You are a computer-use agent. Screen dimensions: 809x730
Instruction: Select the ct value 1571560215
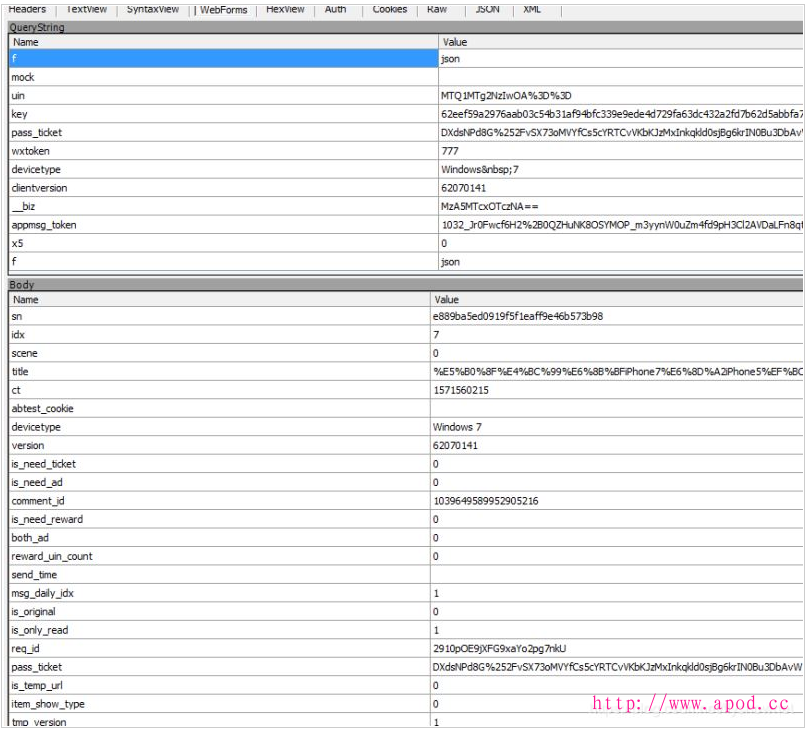click(460, 390)
